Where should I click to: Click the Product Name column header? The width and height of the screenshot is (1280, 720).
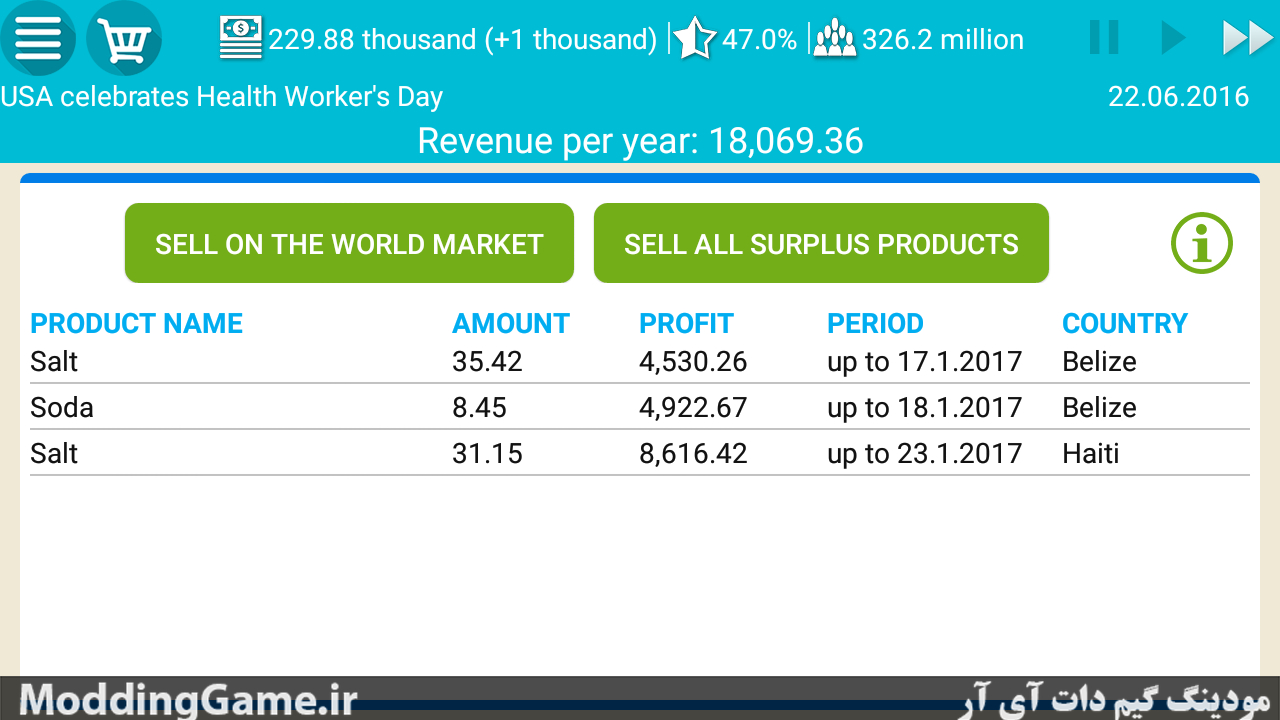137,323
